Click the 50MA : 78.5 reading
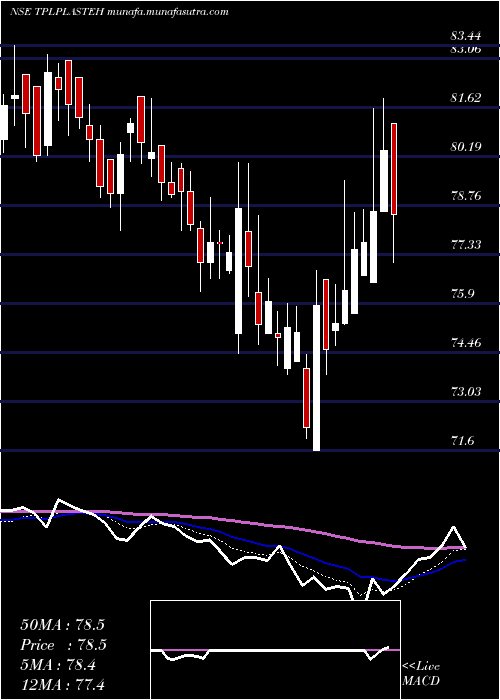This screenshot has width=500, height=700. [62, 625]
